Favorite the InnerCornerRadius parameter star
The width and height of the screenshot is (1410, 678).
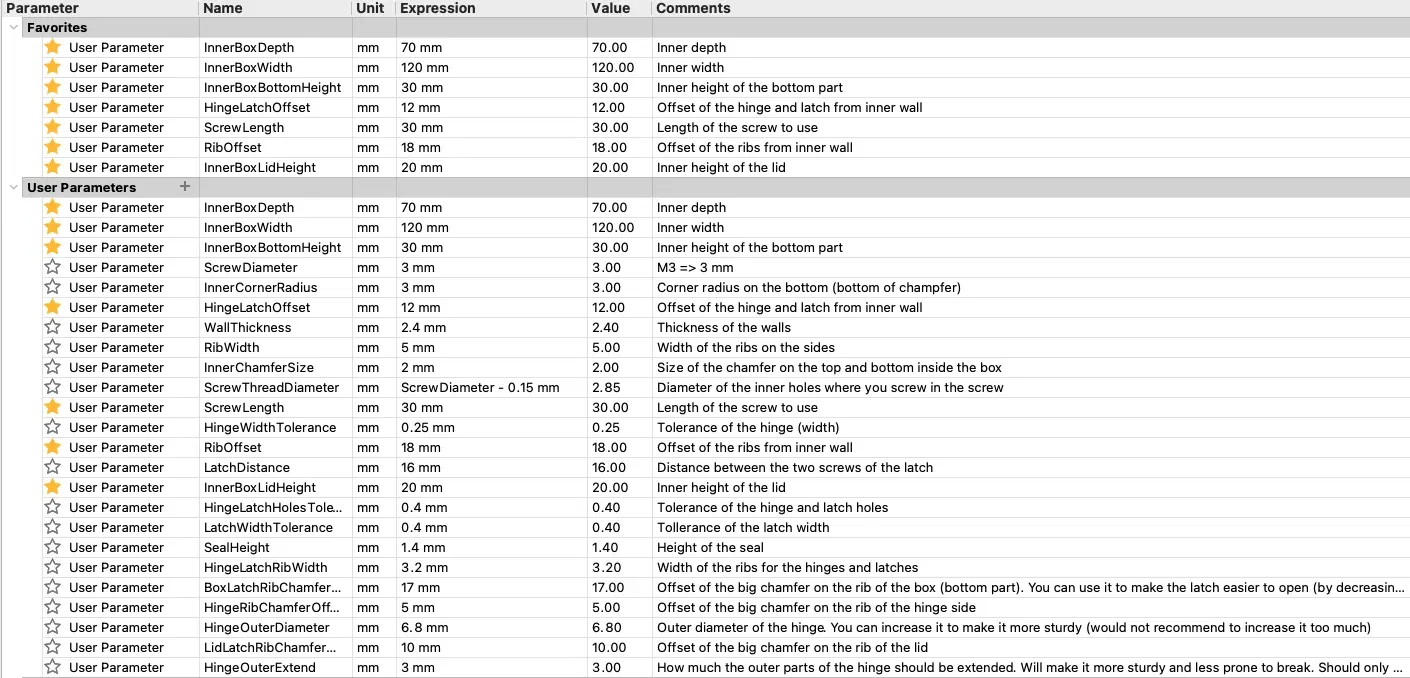(x=53, y=287)
